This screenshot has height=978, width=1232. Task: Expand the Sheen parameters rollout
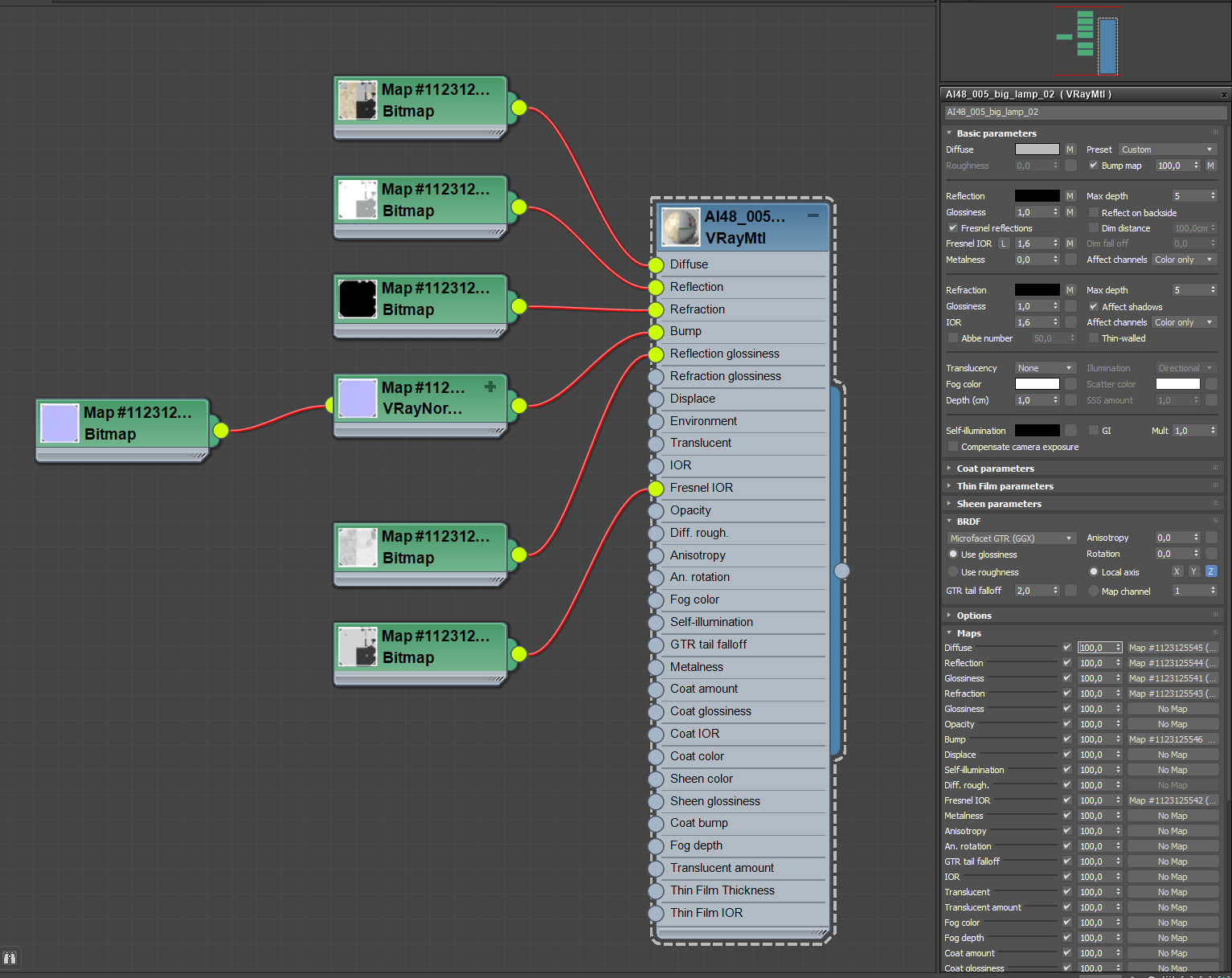point(998,504)
